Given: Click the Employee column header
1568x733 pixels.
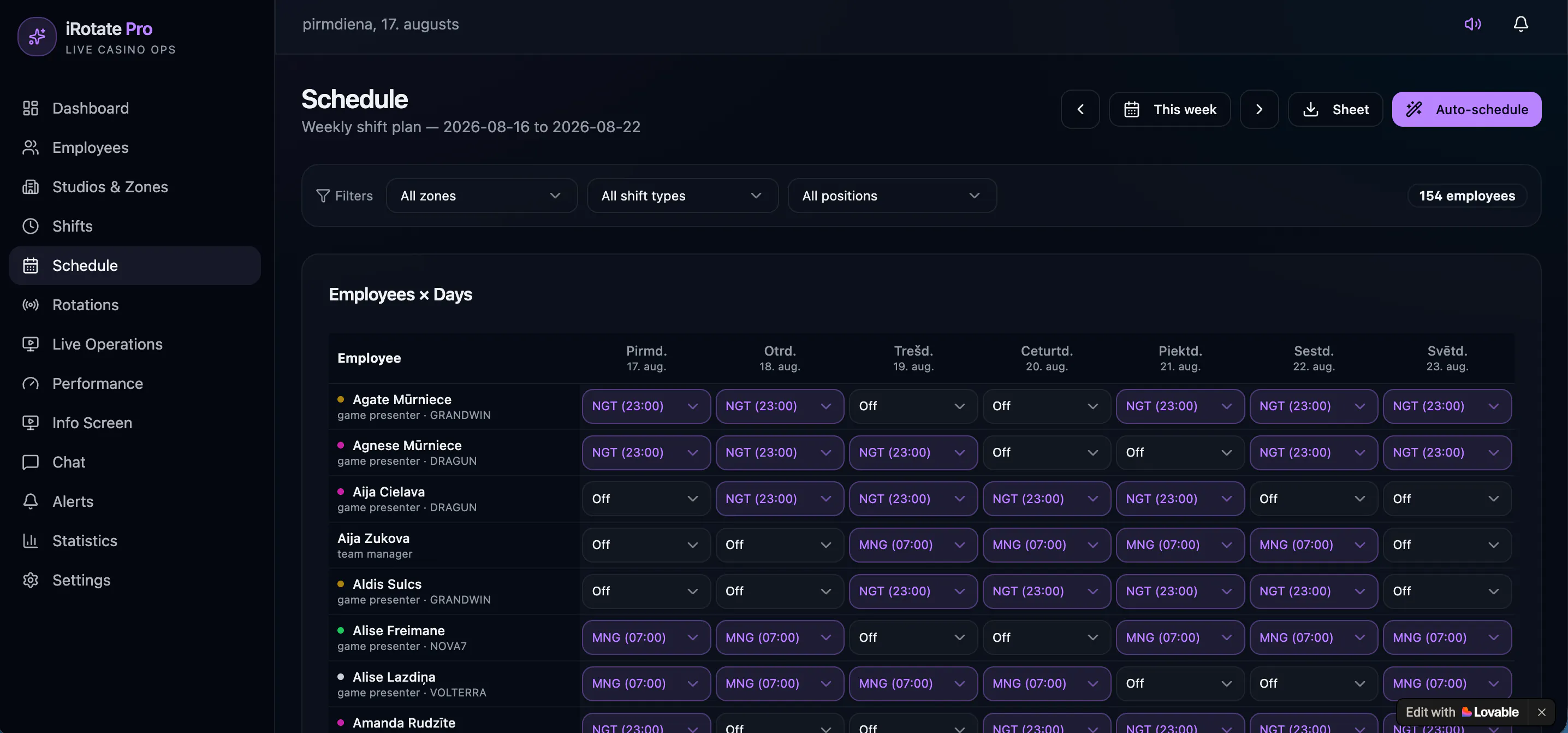Looking at the screenshot, I should tap(369, 358).
